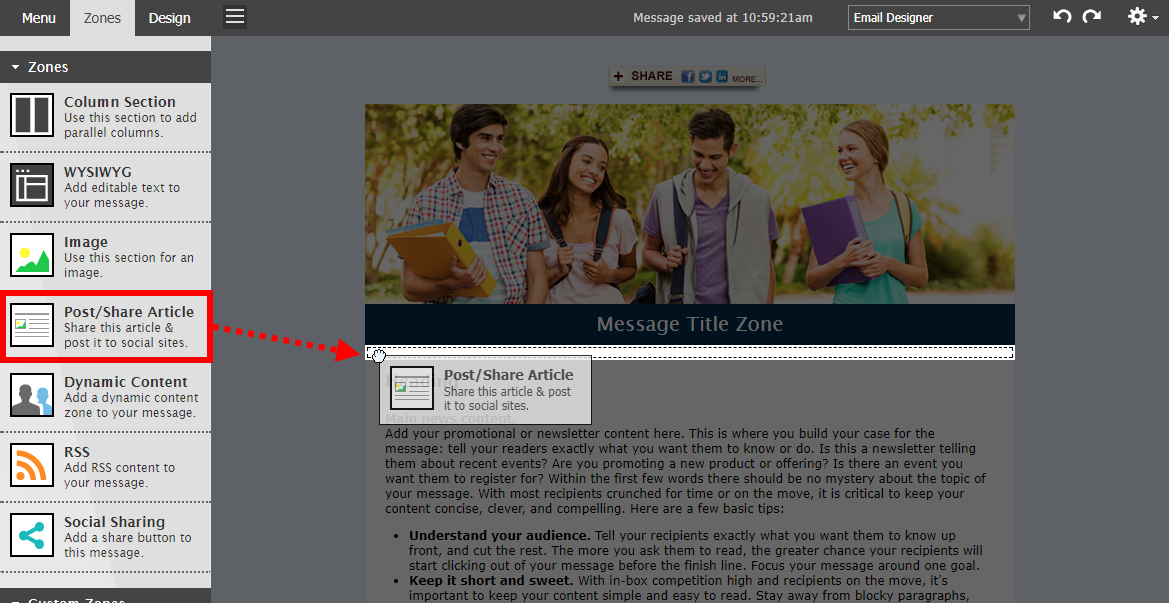This screenshot has height=603, width=1169.
Task: Click 'Add RSS content to your message.' text
Action: [119, 476]
